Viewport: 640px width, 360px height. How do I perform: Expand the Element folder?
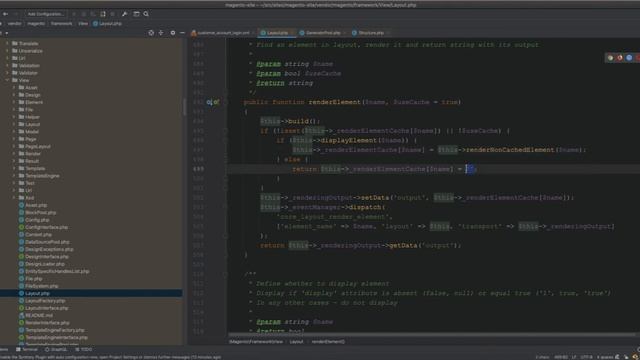[14, 102]
